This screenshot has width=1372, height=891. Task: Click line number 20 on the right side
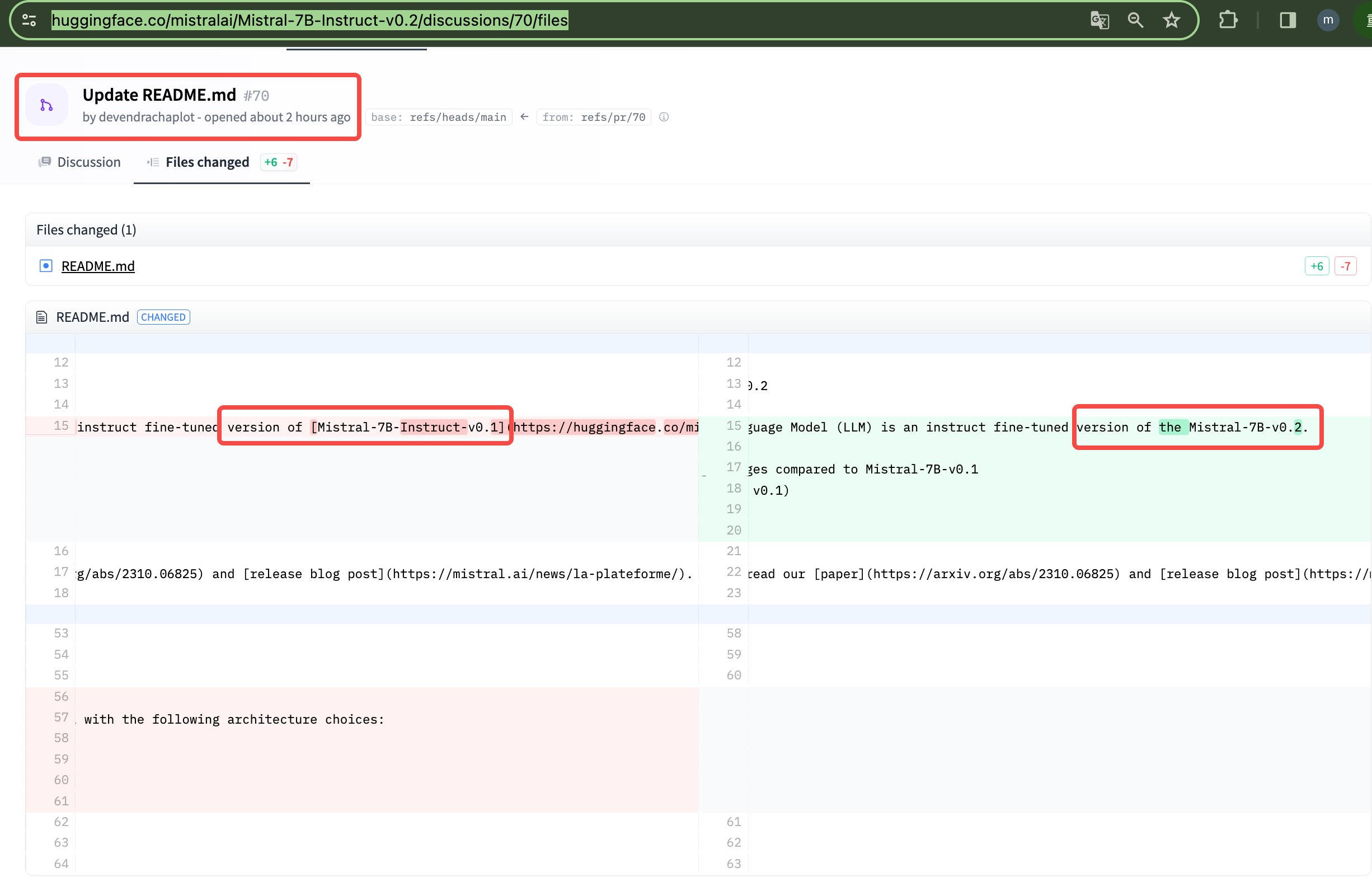[734, 531]
